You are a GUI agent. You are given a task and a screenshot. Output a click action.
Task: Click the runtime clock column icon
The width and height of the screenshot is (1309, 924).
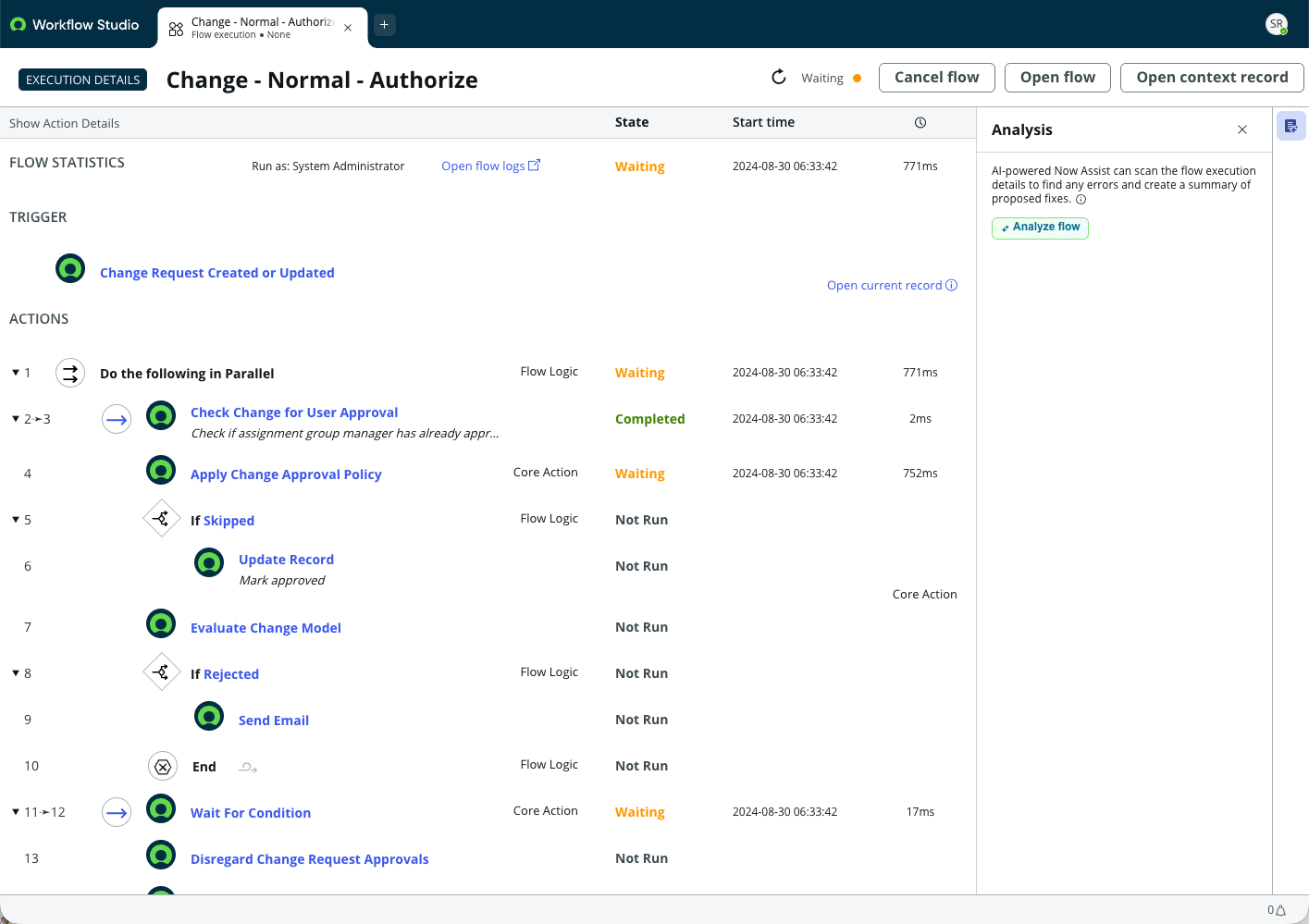click(920, 122)
